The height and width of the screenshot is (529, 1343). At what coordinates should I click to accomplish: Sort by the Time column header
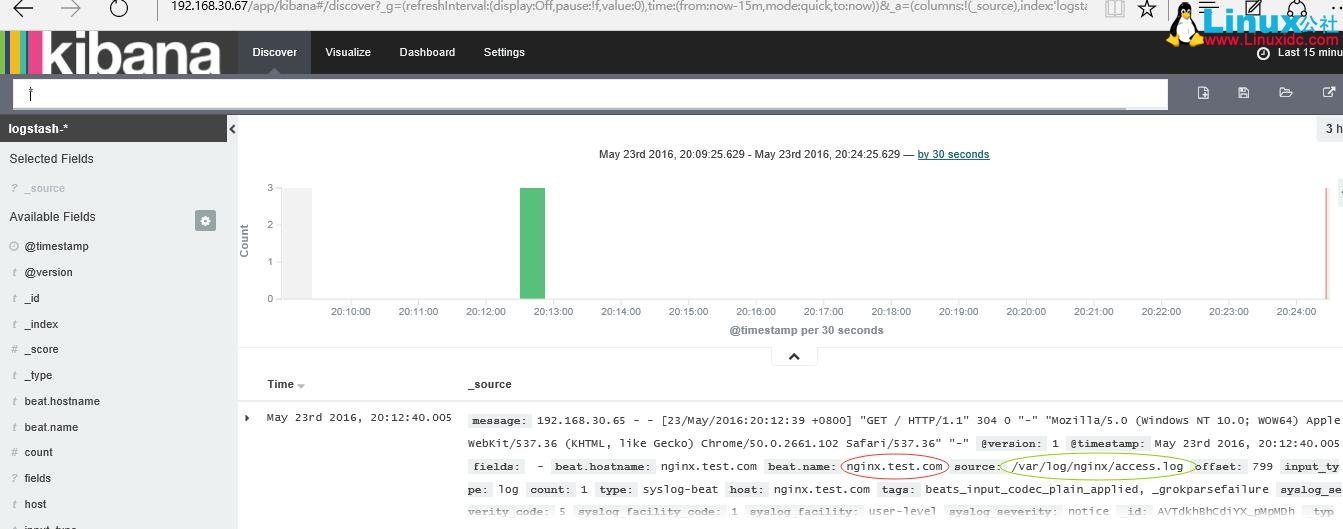(x=280, y=384)
